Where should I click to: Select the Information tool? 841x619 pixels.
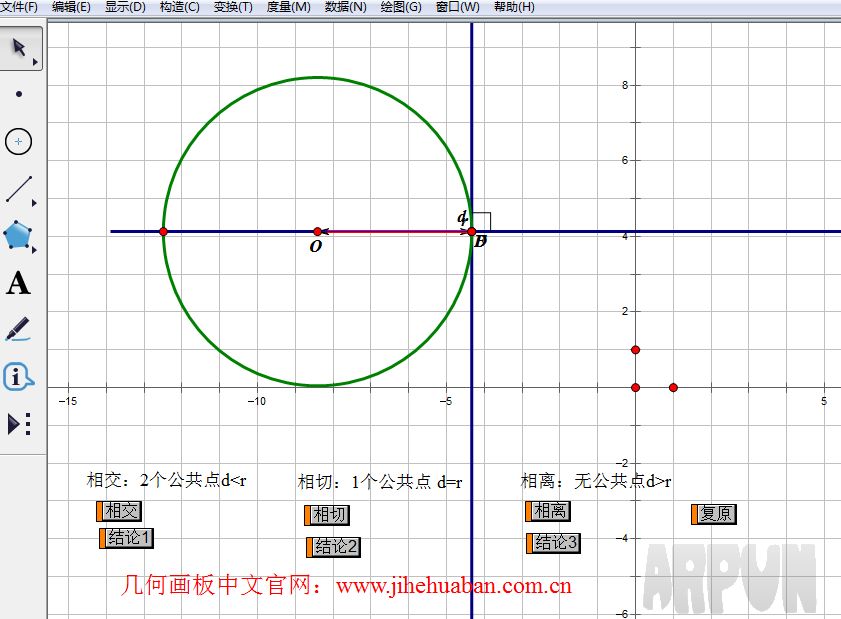[20, 377]
